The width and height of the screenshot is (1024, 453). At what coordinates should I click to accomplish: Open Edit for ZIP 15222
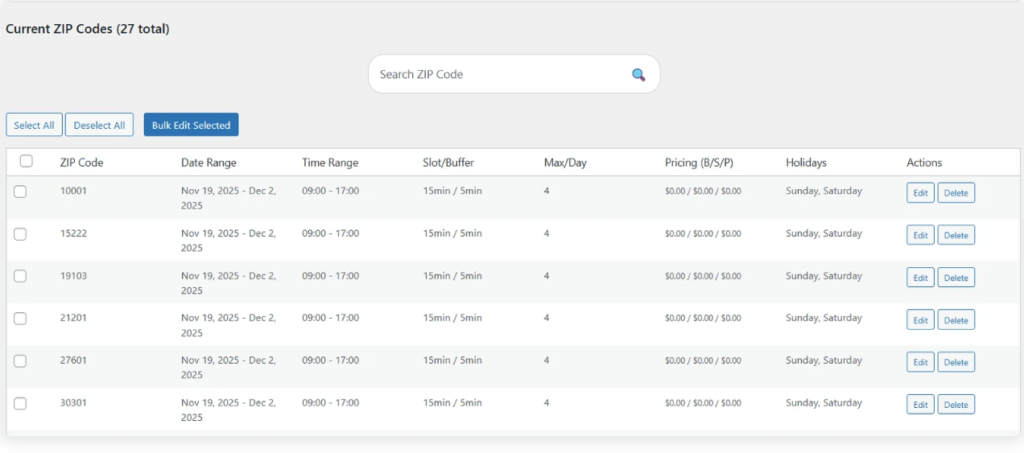pos(920,235)
